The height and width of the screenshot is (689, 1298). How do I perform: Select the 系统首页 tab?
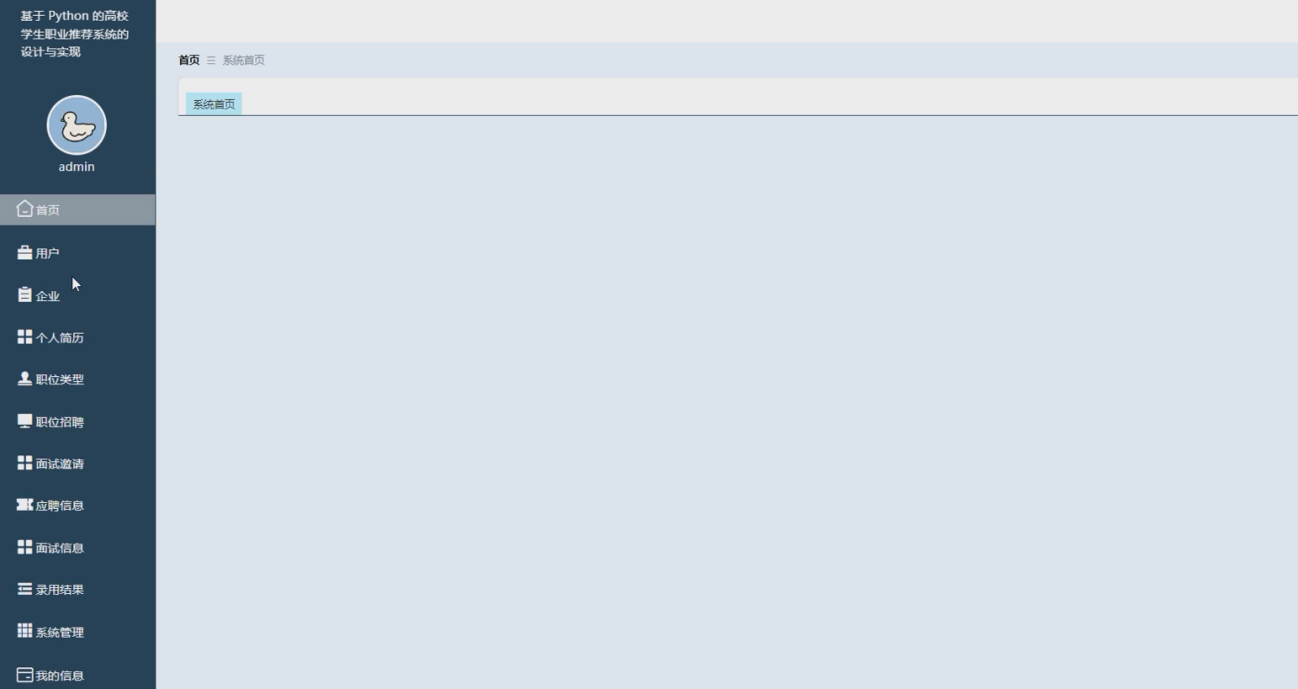click(214, 104)
